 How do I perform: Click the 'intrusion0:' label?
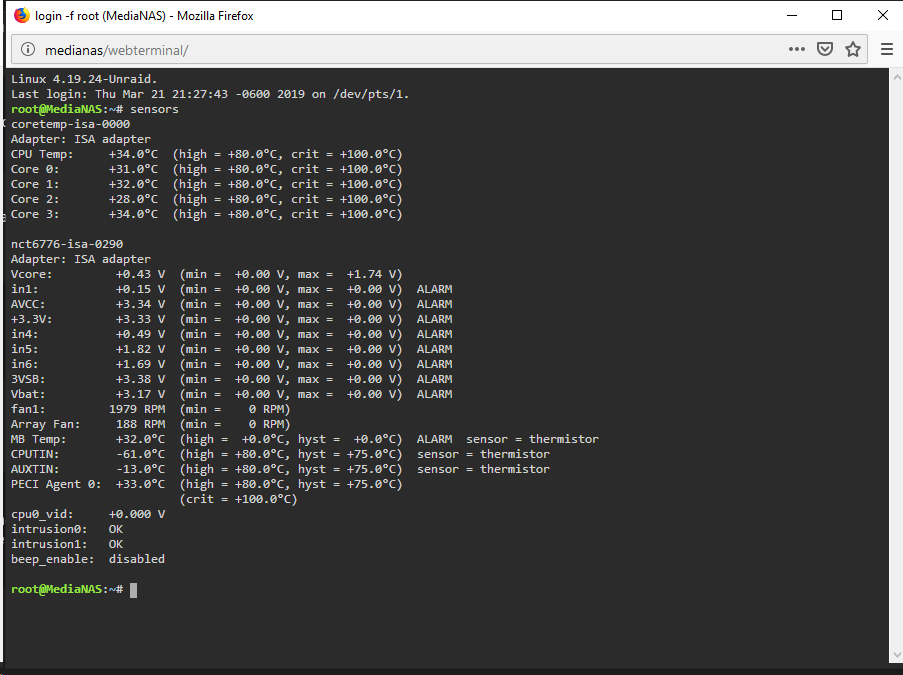click(x=49, y=529)
